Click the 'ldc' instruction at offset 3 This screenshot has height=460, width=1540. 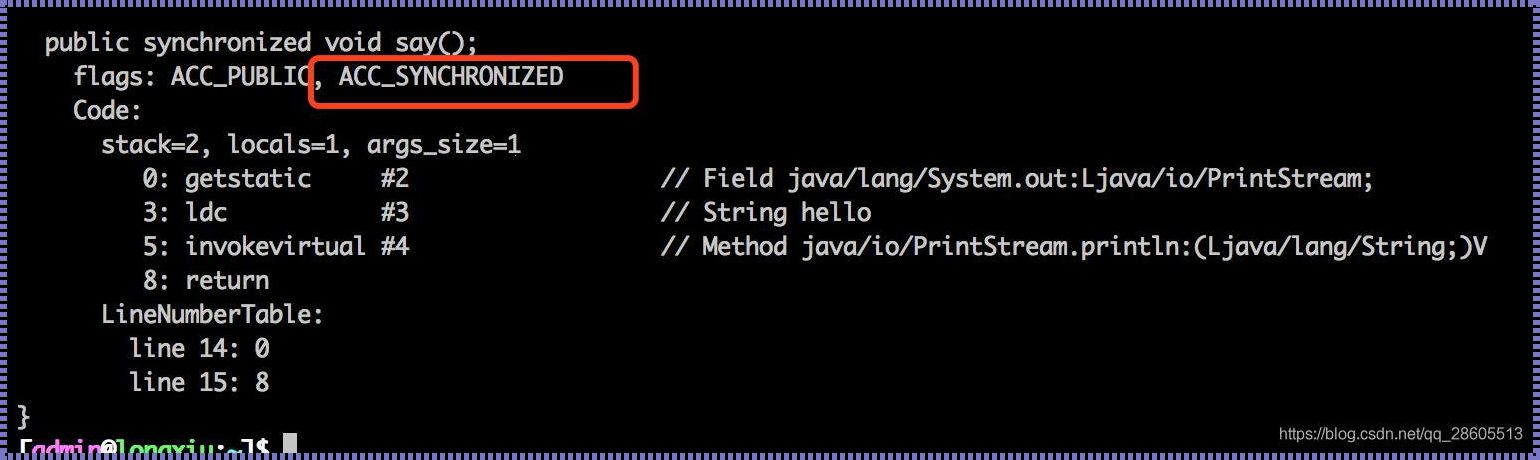coord(206,212)
